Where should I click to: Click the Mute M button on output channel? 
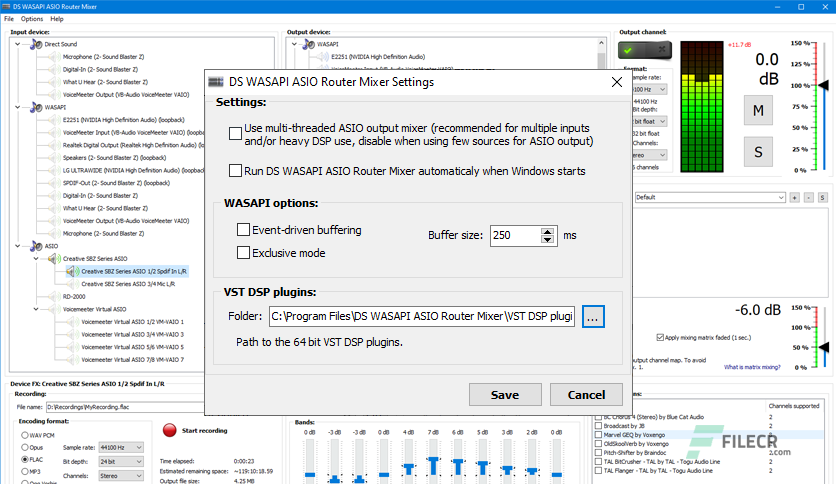(x=758, y=110)
